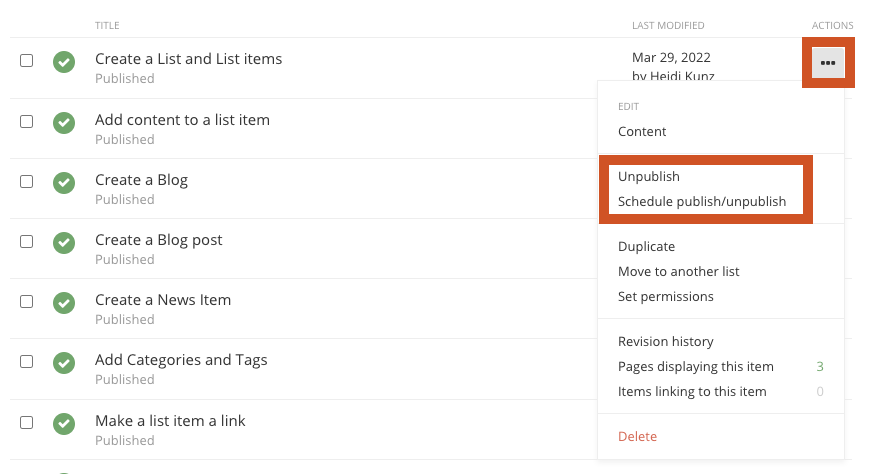Click green check icon for Create a Blog post

pyautogui.click(x=64, y=242)
